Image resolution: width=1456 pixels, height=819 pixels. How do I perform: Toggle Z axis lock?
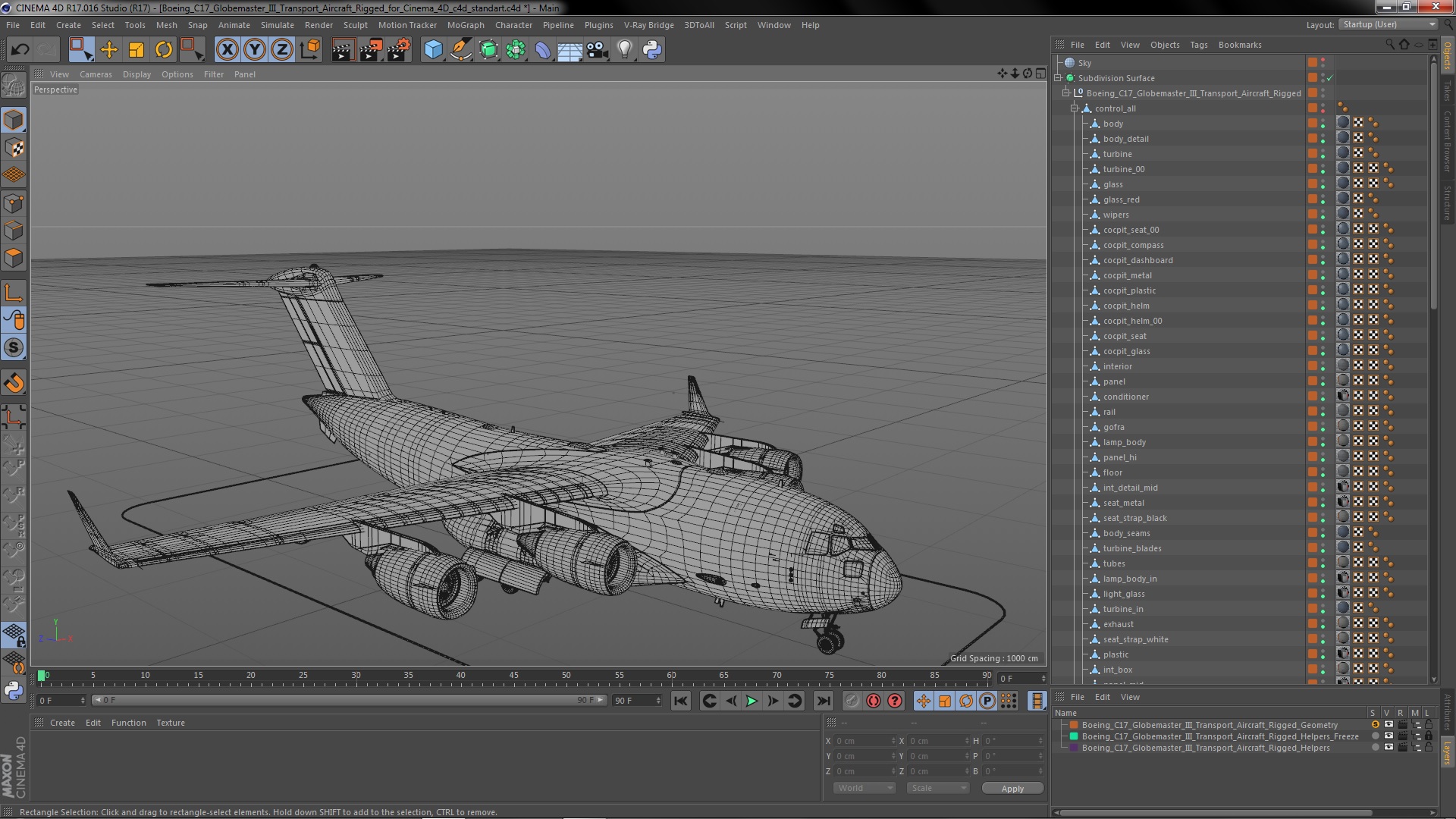pyautogui.click(x=282, y=50)
